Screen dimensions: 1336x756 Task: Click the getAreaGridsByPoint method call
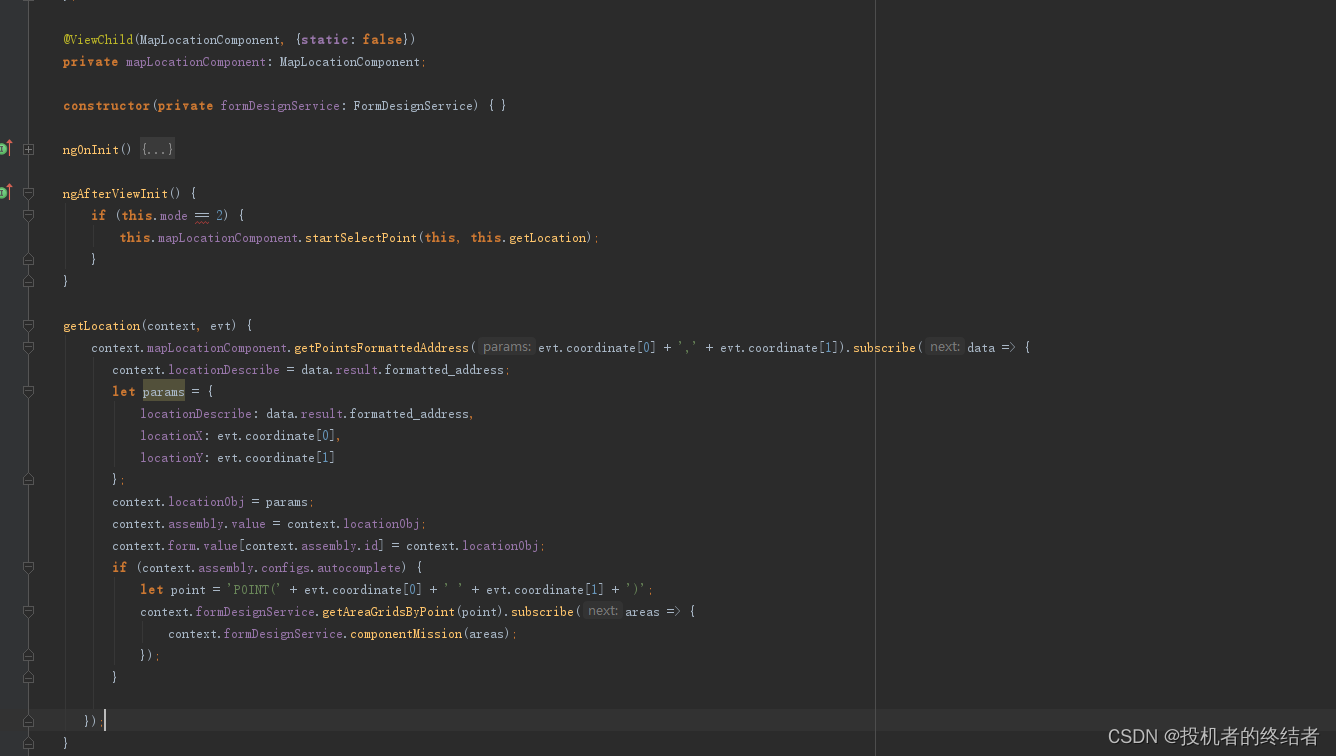pyautogui.click(x=389, y=611)
